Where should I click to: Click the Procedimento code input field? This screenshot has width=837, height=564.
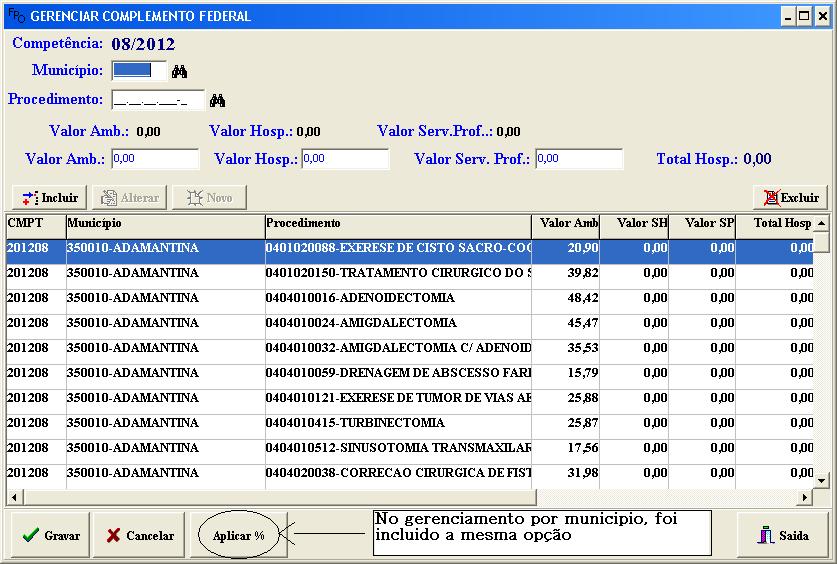(157, 100)
